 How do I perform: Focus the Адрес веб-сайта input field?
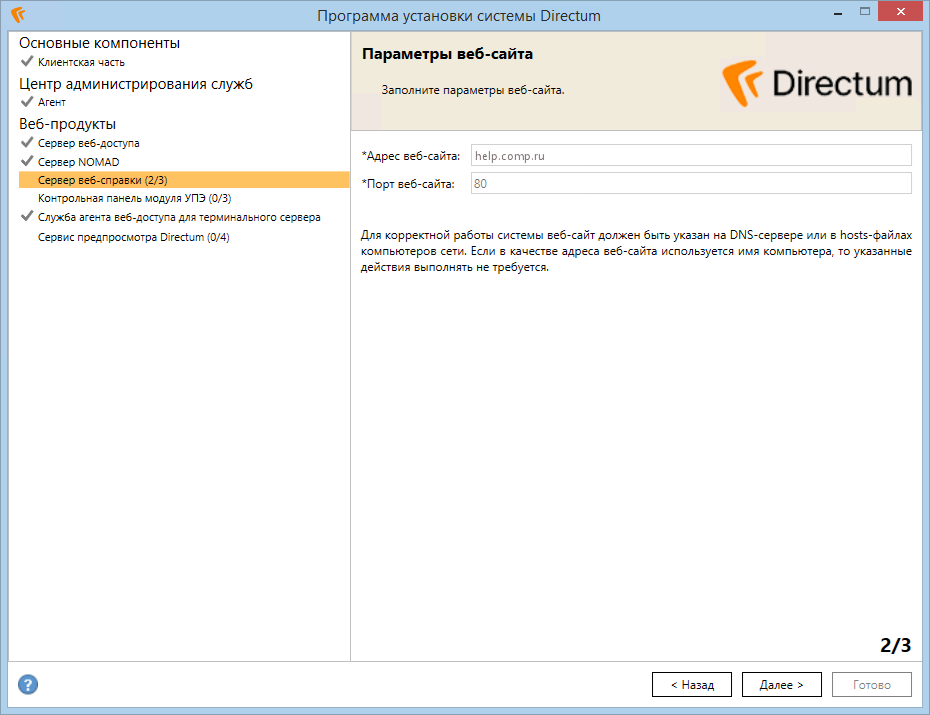pyautogui.click(x=690, y=156)
